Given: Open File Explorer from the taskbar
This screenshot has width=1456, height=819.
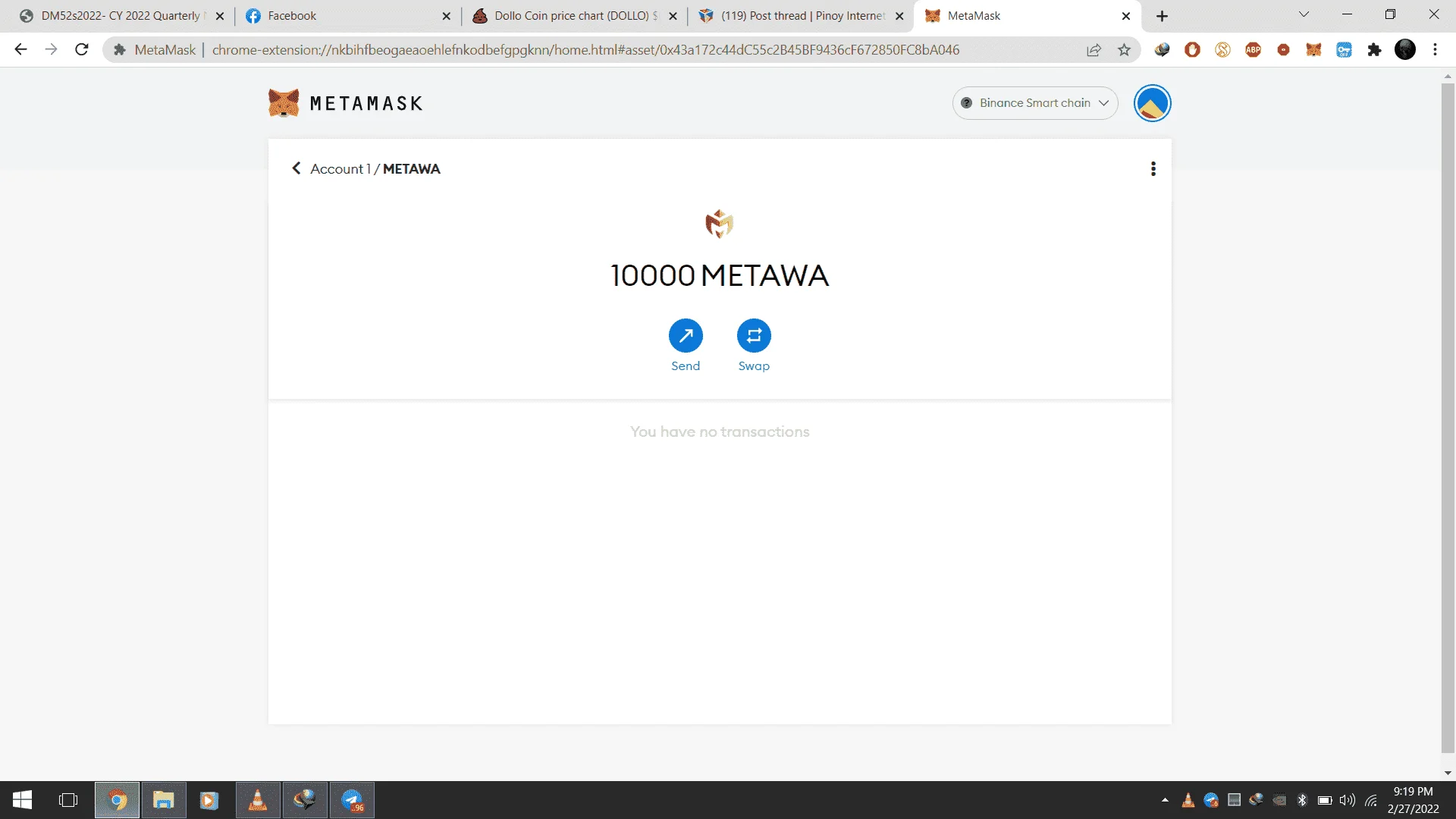Looking at the screenshot, I should (164, 800).
